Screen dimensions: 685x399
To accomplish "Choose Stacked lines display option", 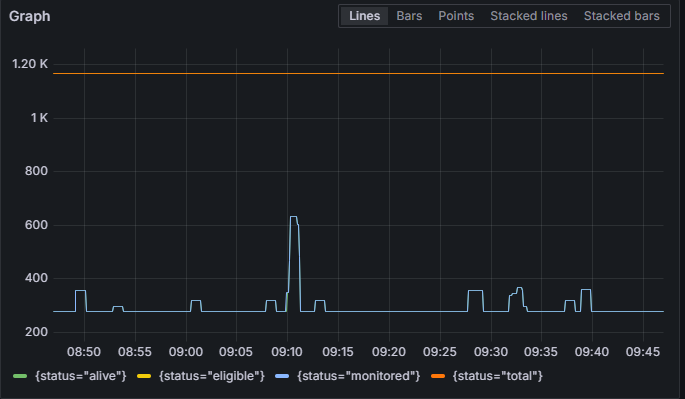I will click(x=529, y=16).
